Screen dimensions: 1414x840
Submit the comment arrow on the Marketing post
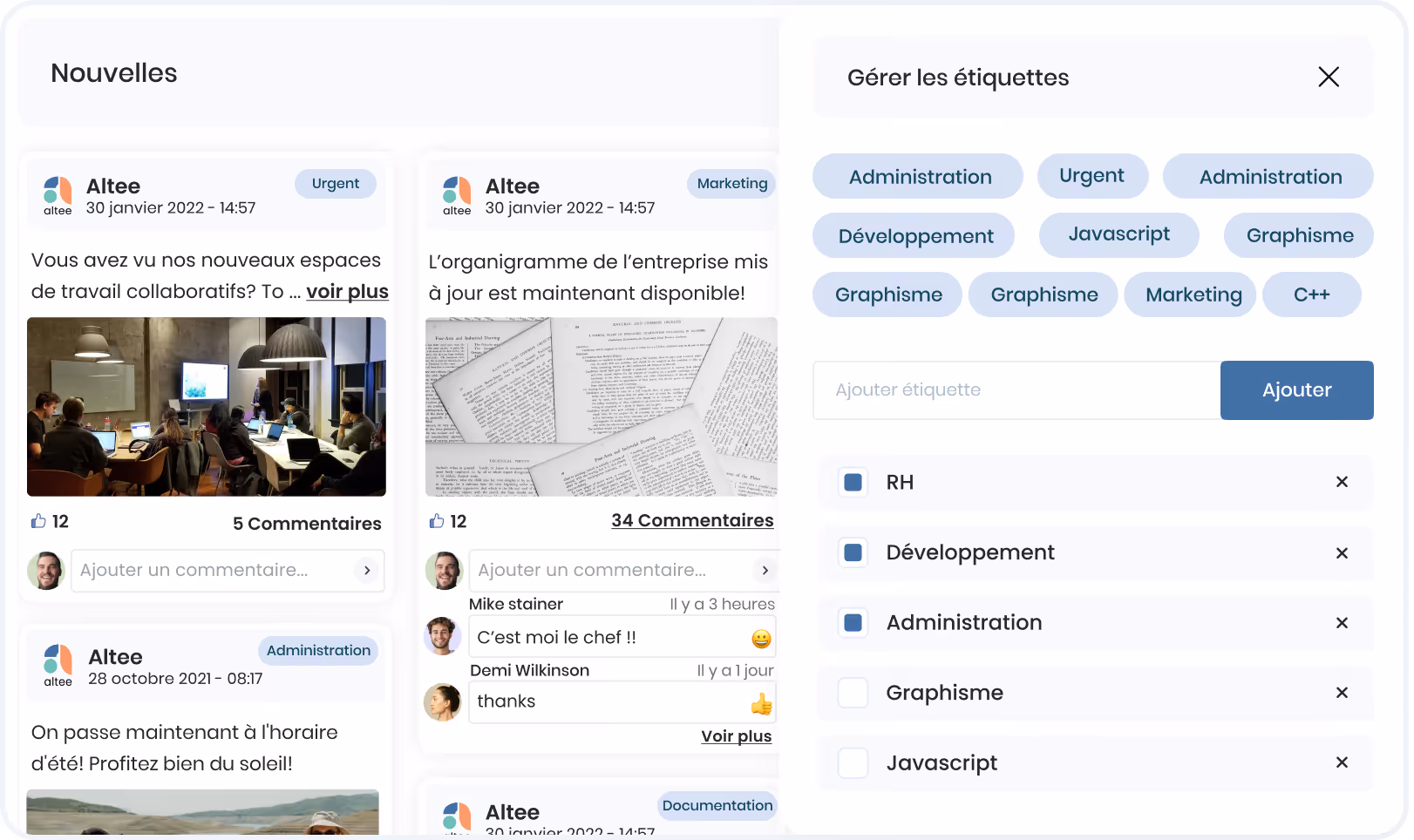pyautogui.click(x=765, y=570)
